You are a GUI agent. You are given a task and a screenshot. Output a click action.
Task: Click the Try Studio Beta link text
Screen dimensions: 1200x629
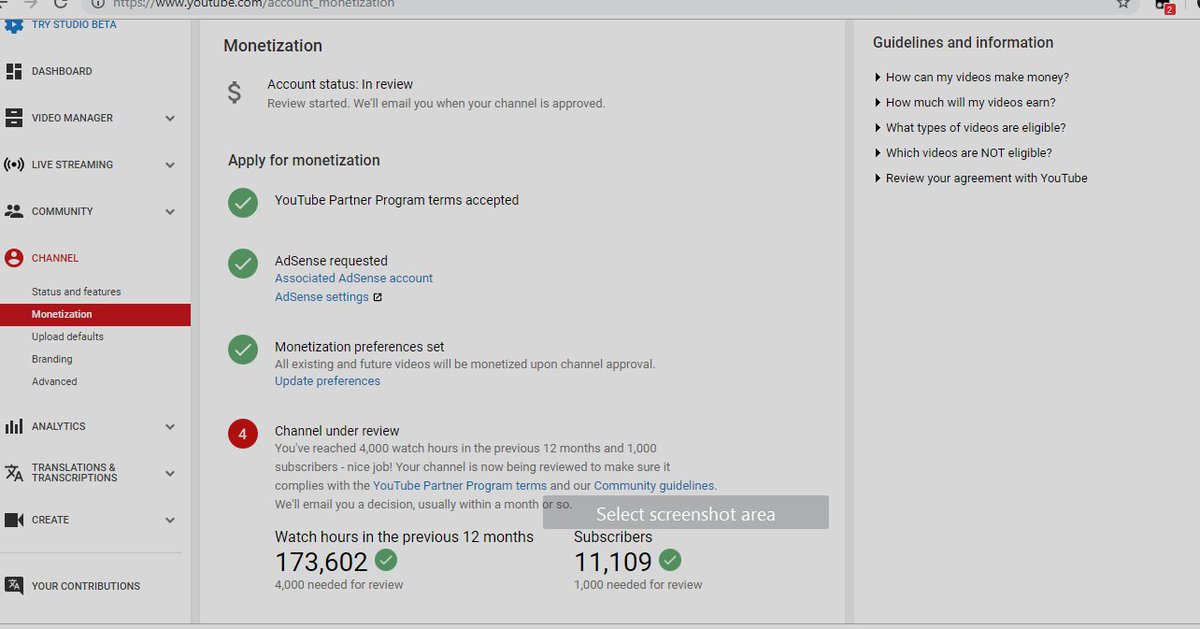(74, 24)
